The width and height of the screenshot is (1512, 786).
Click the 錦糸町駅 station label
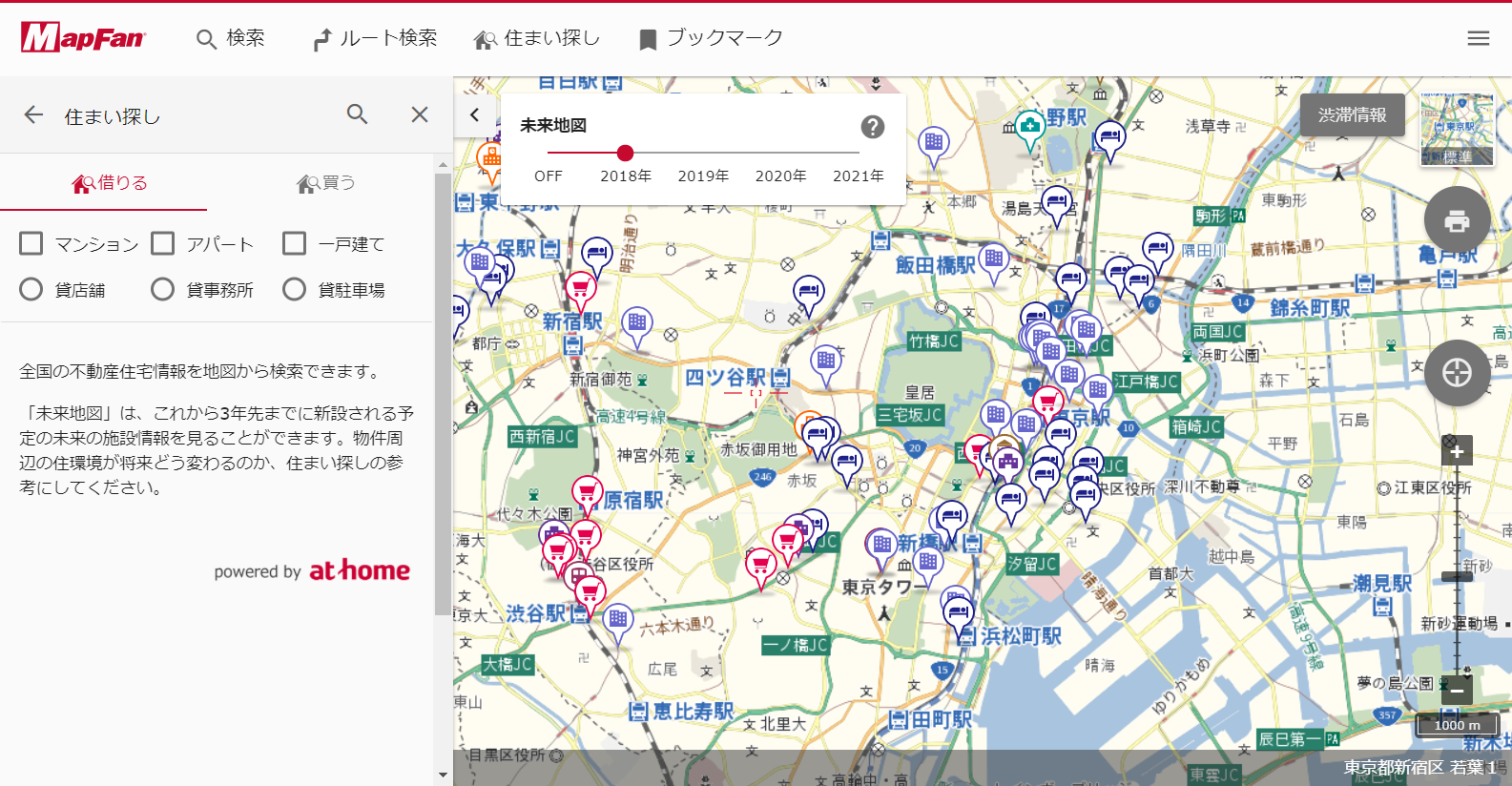1310,308
